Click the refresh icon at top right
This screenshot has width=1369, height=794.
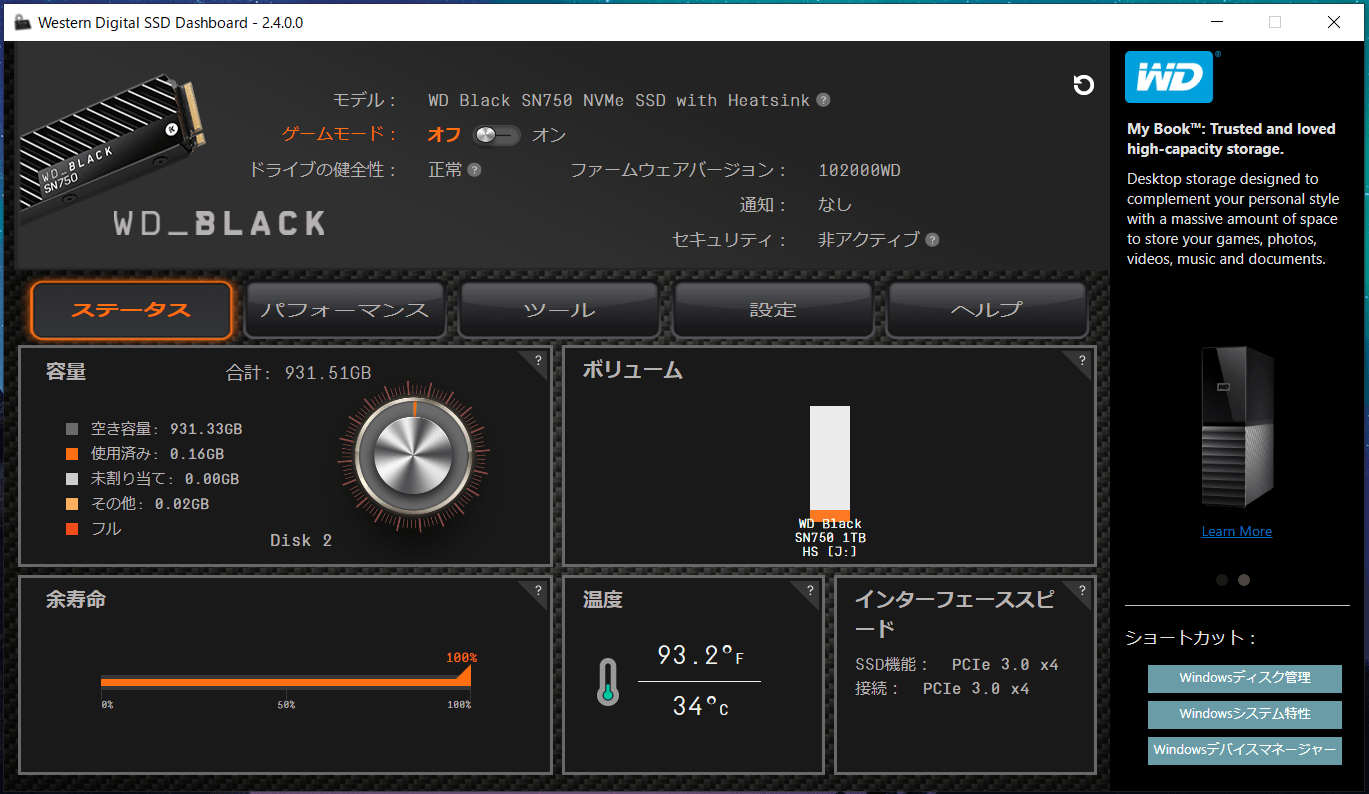tap(1083, 85)
